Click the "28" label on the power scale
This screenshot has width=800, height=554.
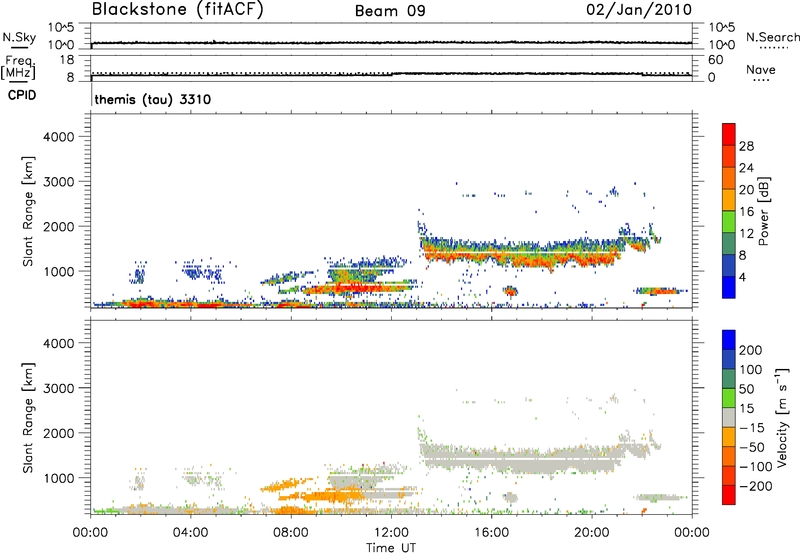(x=746, y=146)
